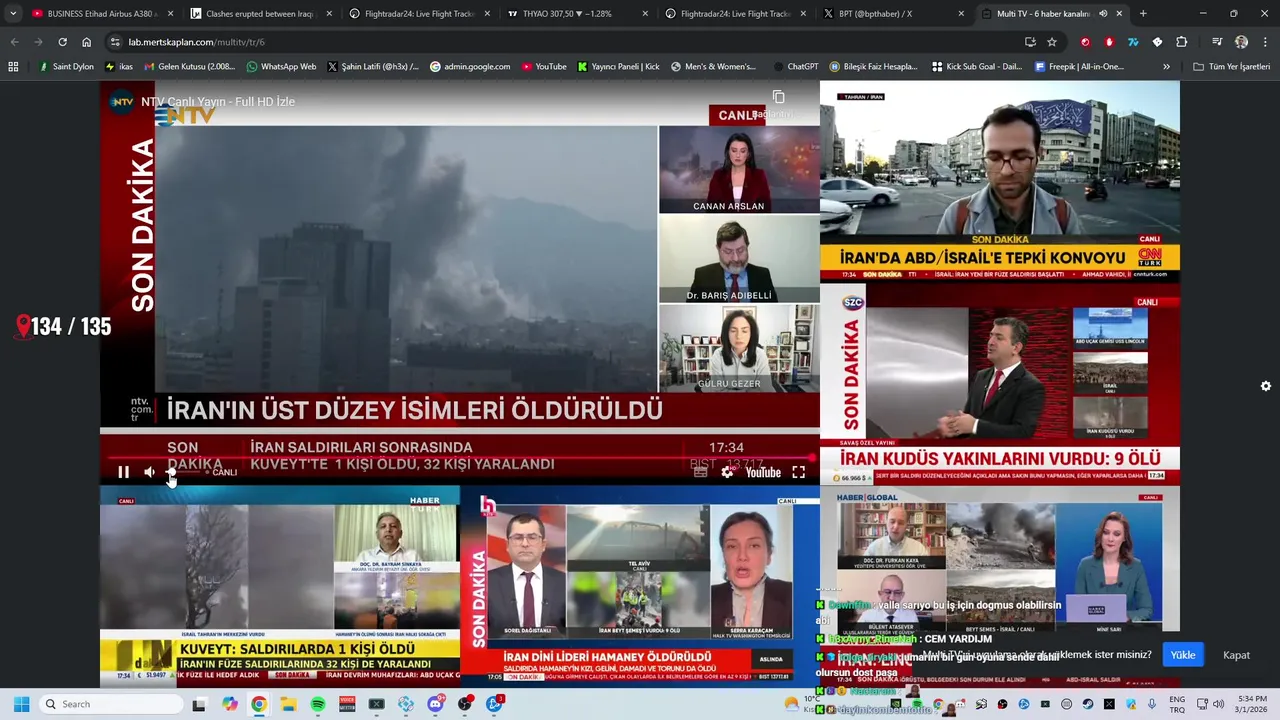Open the NTV channel avatar in the player
Image resolution: width=1280 pixels, height=720 pixels.
click(x=122, y=101)
